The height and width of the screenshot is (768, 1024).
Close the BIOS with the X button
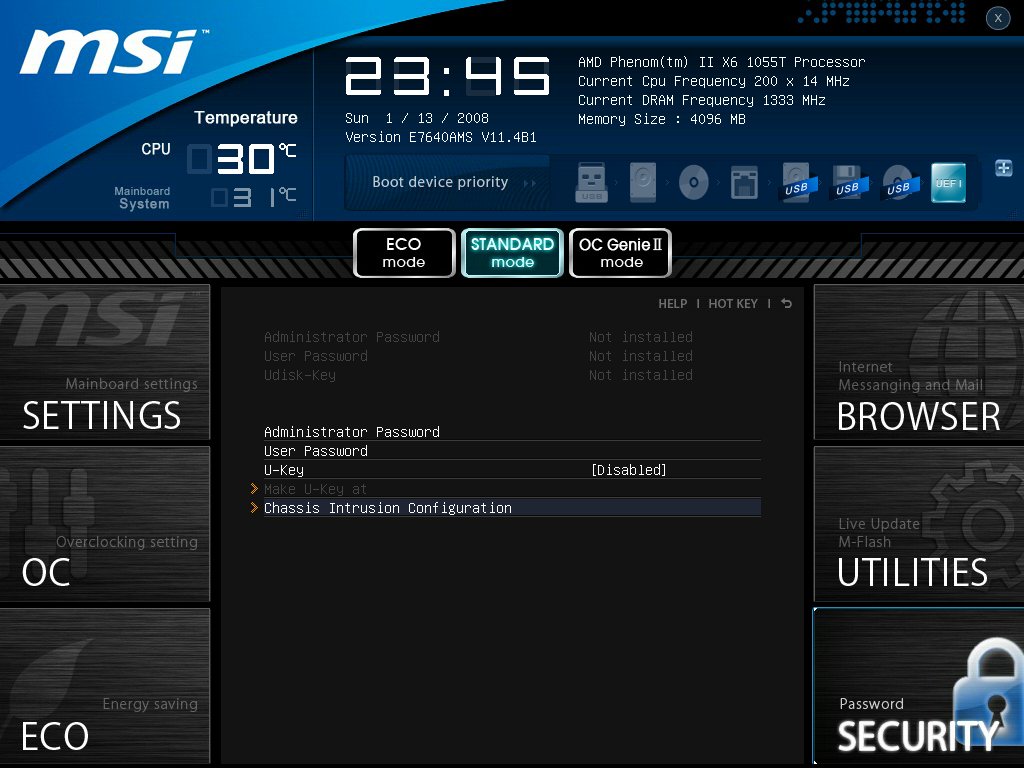click(x=998, y=18)
